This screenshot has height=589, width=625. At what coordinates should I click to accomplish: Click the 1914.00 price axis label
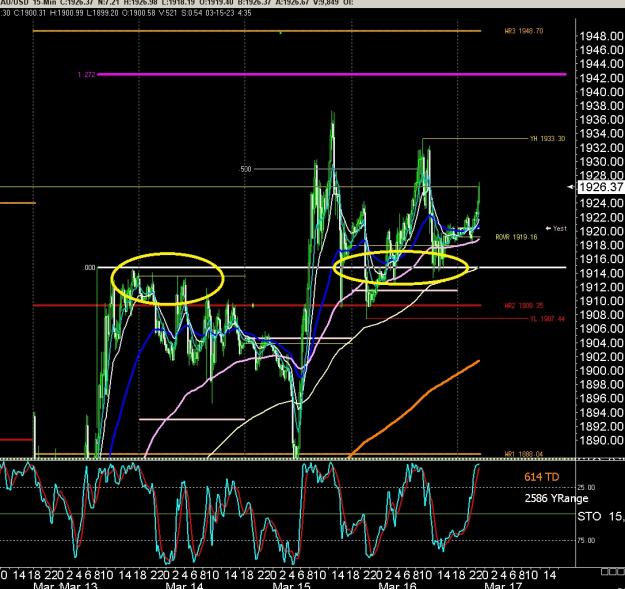[601, 273]
